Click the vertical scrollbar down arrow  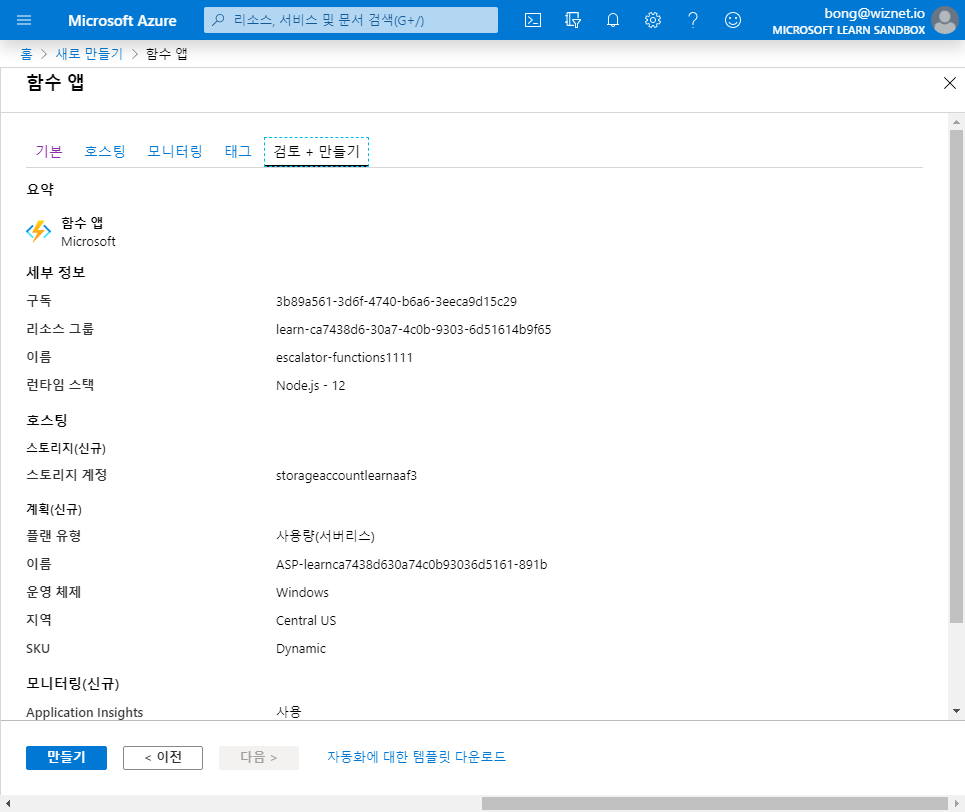[x=956, y=711]
